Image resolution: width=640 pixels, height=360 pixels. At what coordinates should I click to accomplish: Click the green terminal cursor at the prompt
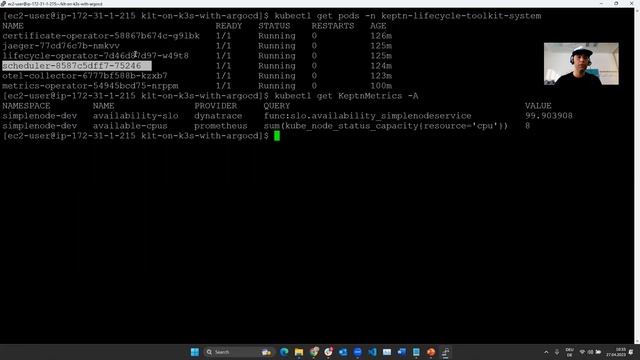pos(277,136)
